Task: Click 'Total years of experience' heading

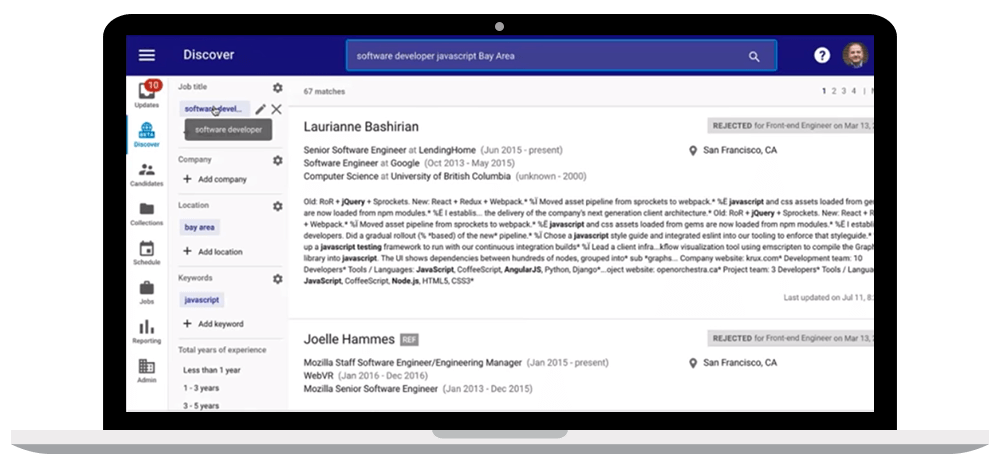Action: click(222, 350)
